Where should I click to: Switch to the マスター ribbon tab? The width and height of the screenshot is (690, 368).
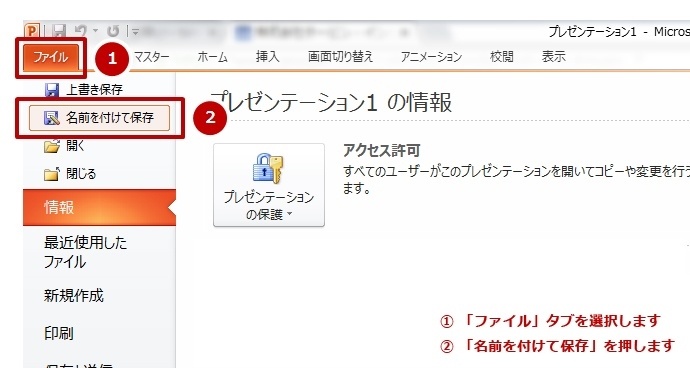[151, 57]
